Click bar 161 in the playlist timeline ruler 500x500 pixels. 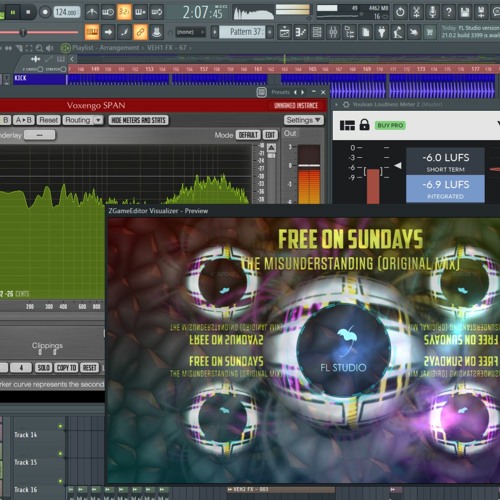pyautogui.click(x=258, y=69)
